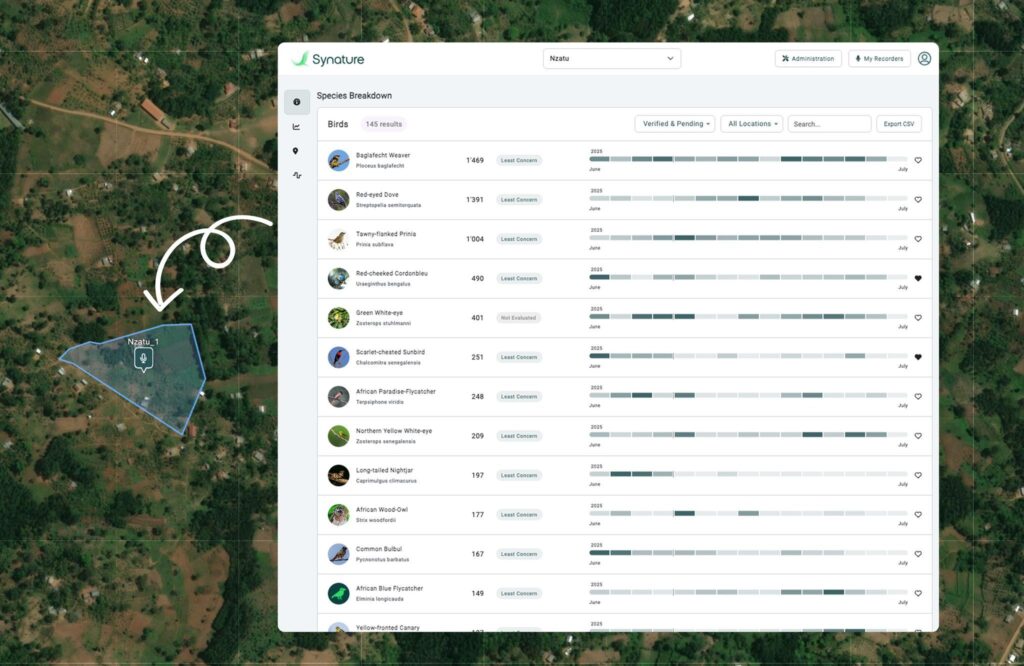
Task: Click the Export CSV button
Action: tap(898, 124)
